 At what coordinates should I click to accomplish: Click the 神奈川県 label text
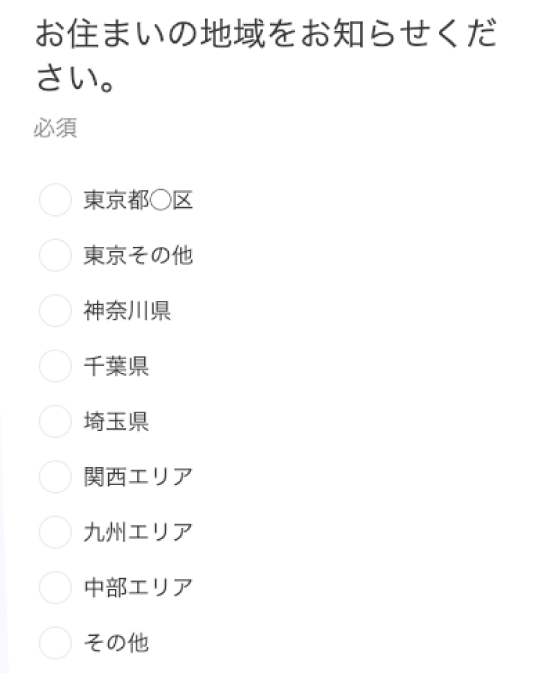tap(127, 311)
